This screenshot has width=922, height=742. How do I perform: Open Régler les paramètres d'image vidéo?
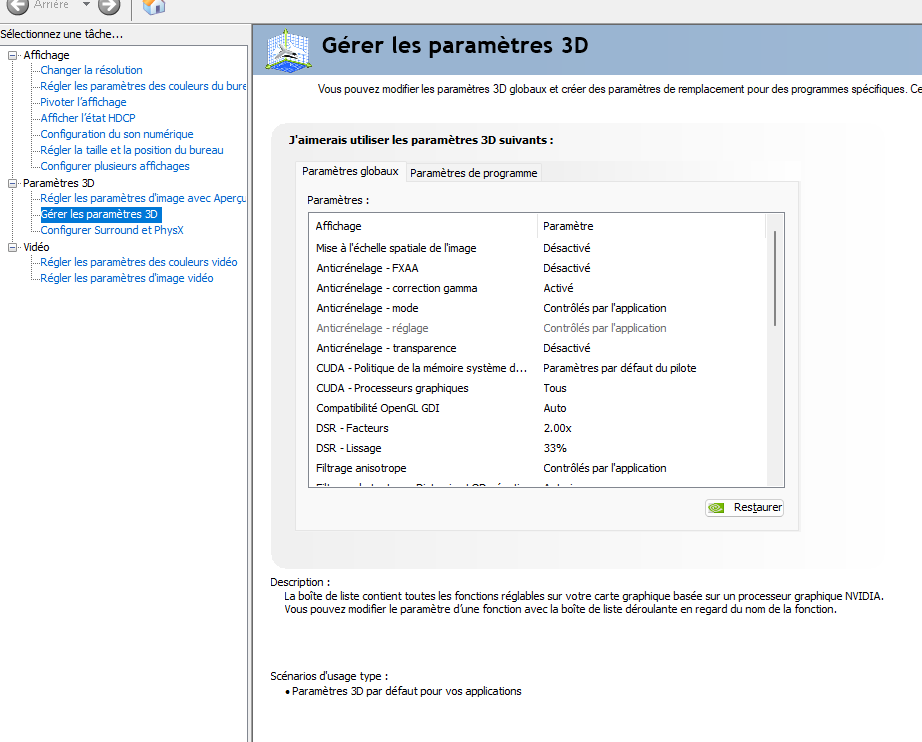pyautogui.click(x=126, y=278)
